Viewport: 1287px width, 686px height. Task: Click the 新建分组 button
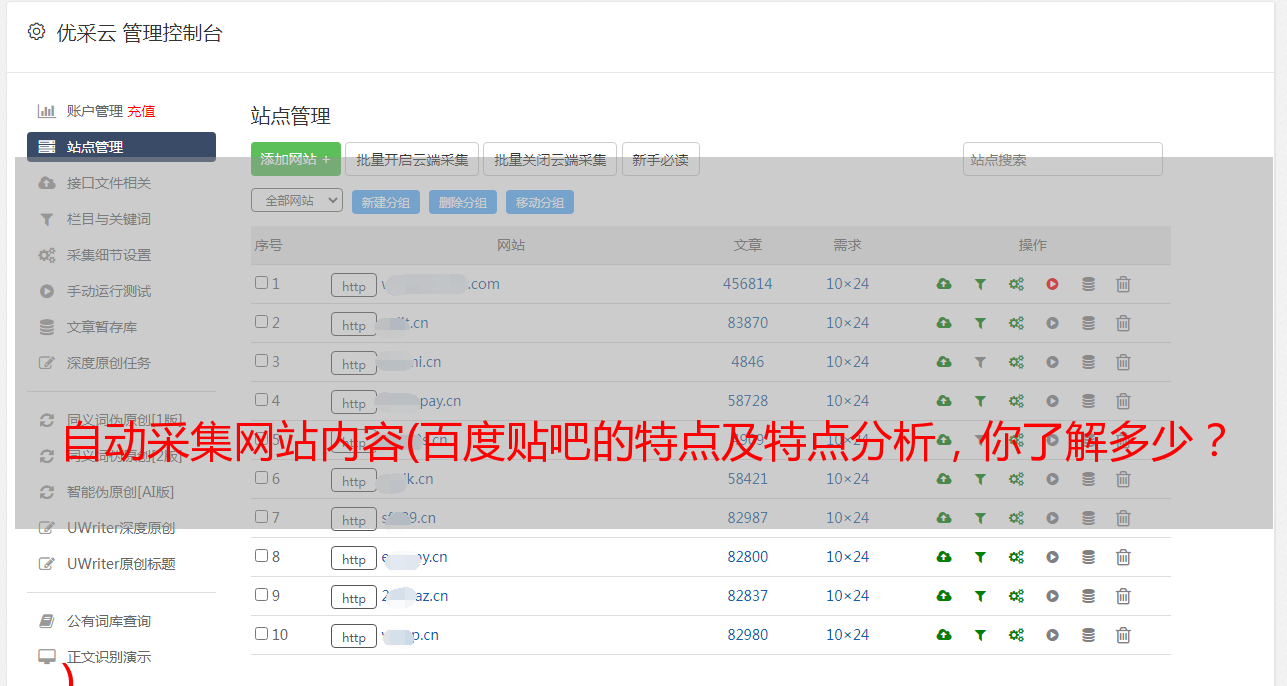pyautogui.click(x=386, y=202)
